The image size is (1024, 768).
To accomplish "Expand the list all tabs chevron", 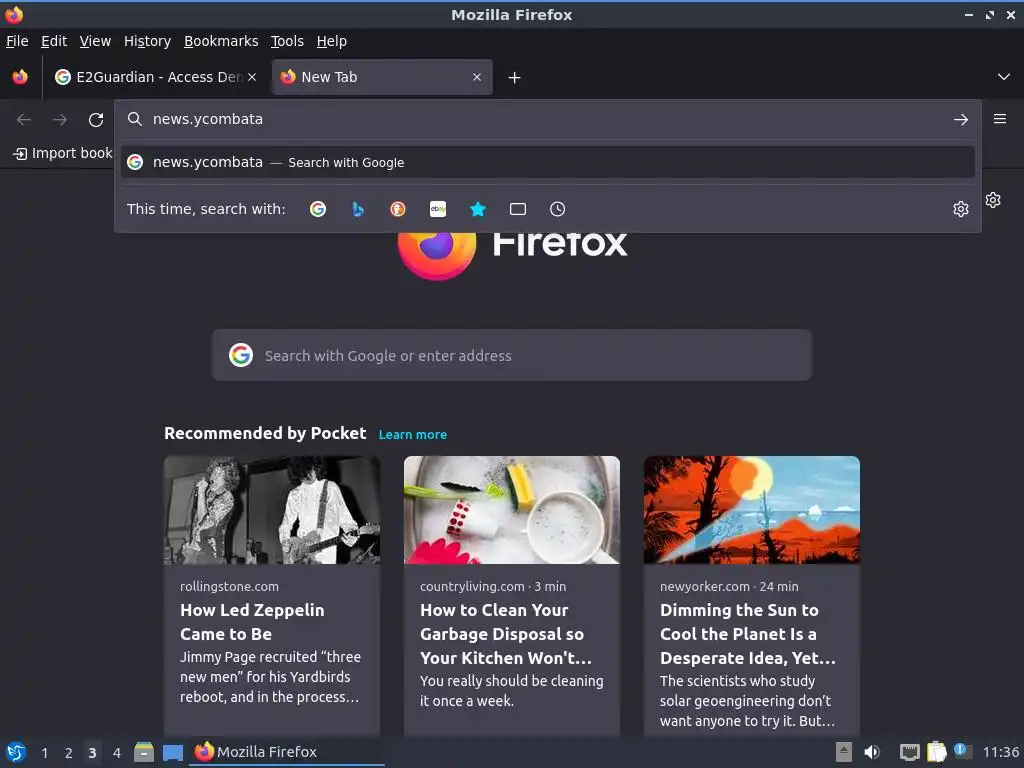I will pos(1004,77).
